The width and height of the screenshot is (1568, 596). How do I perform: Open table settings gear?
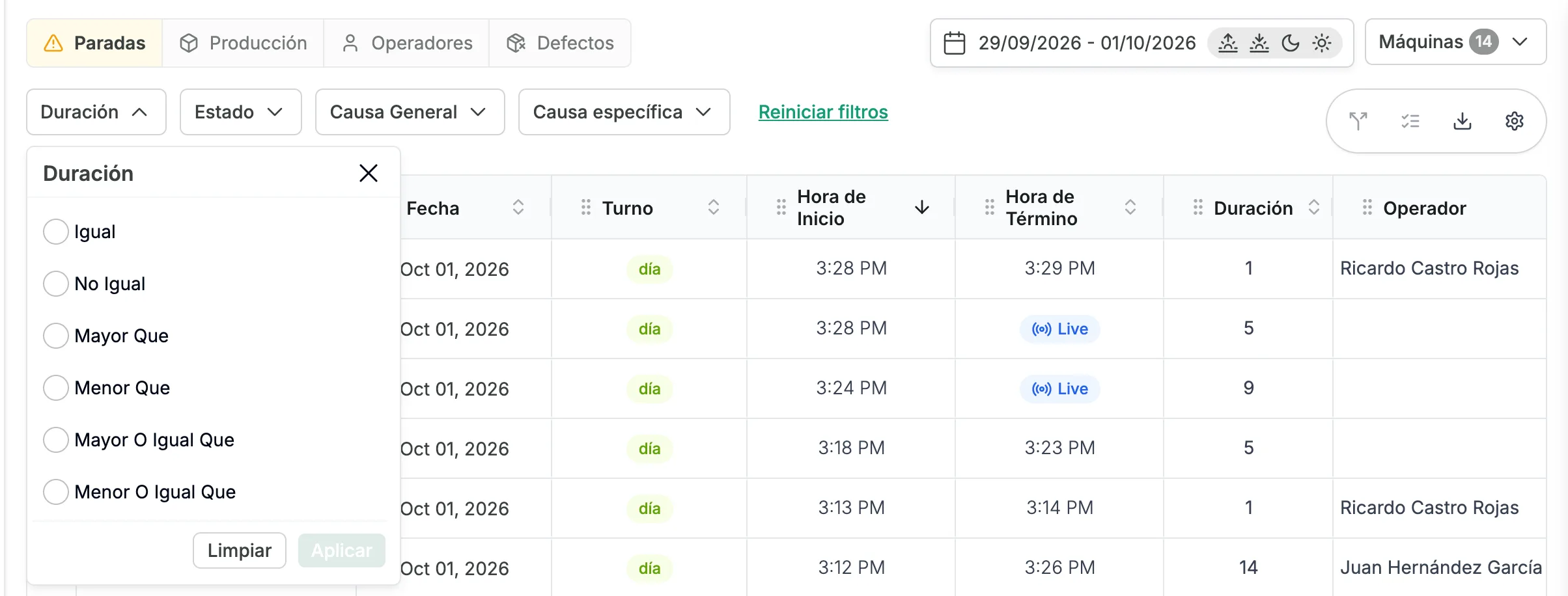coord(1515,121)
